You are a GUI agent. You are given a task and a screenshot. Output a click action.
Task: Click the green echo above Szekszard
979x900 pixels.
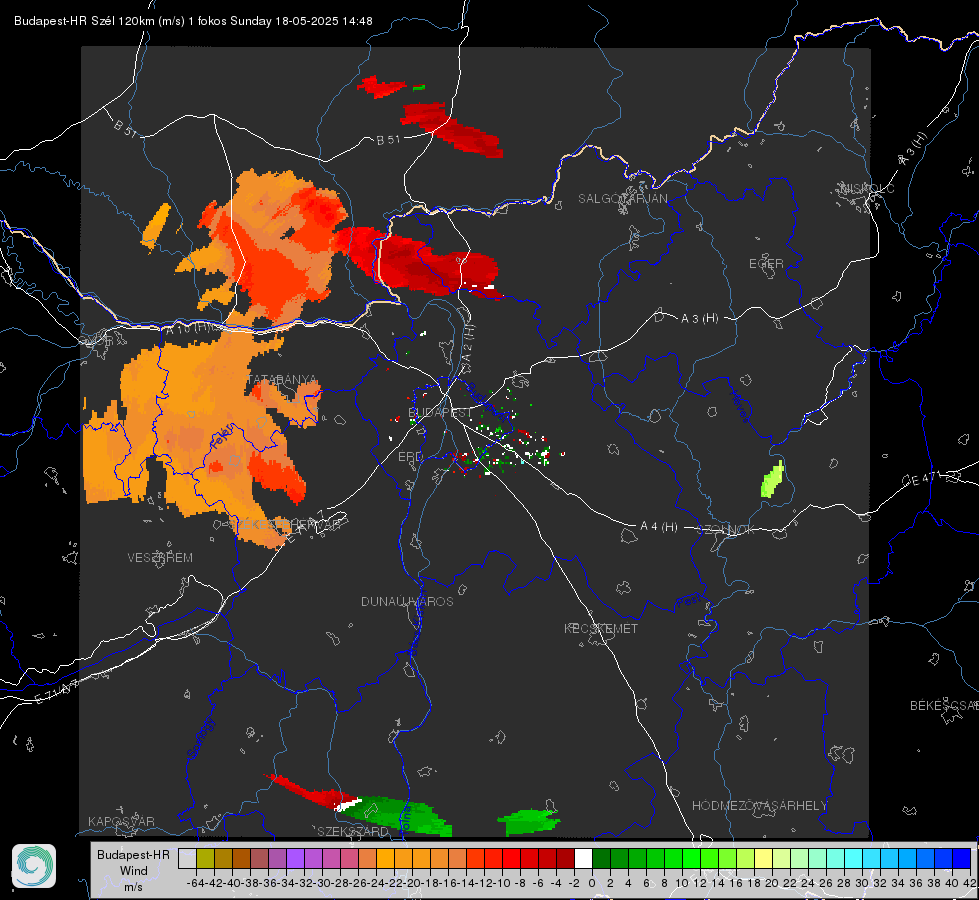[397, 815]
